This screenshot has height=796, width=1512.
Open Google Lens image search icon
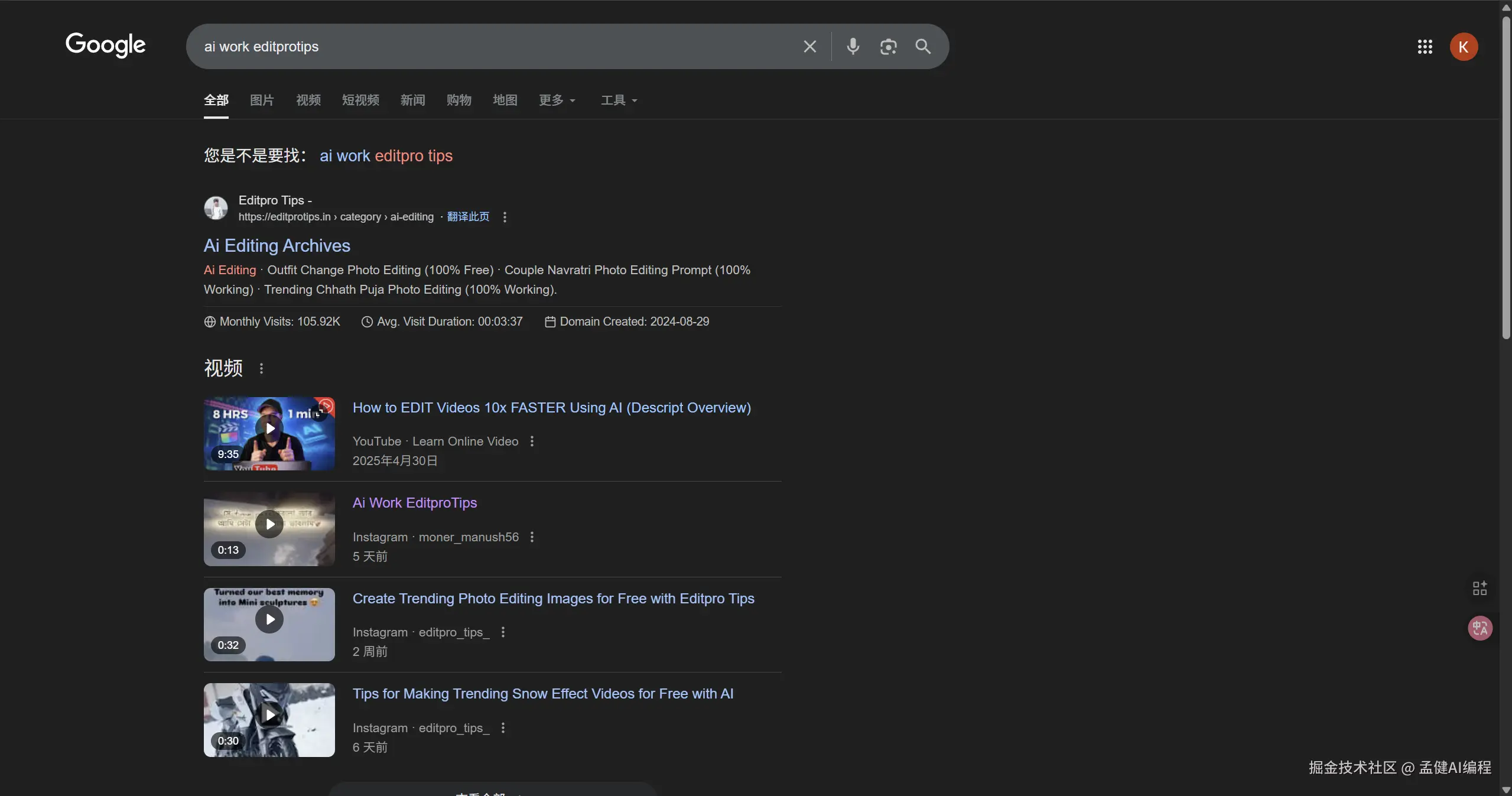coord(888,47)
